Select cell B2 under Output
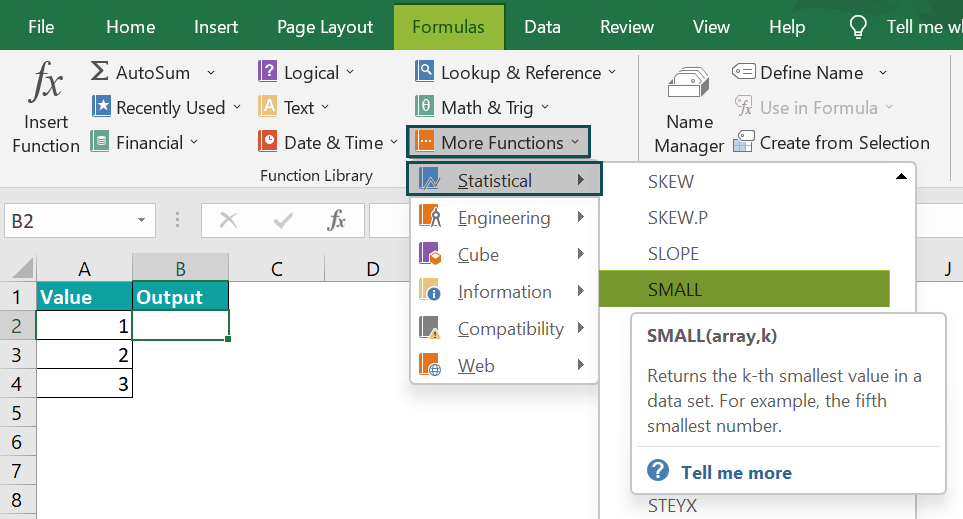Viewport: 963px width, 519px height. tap(181, 325)
